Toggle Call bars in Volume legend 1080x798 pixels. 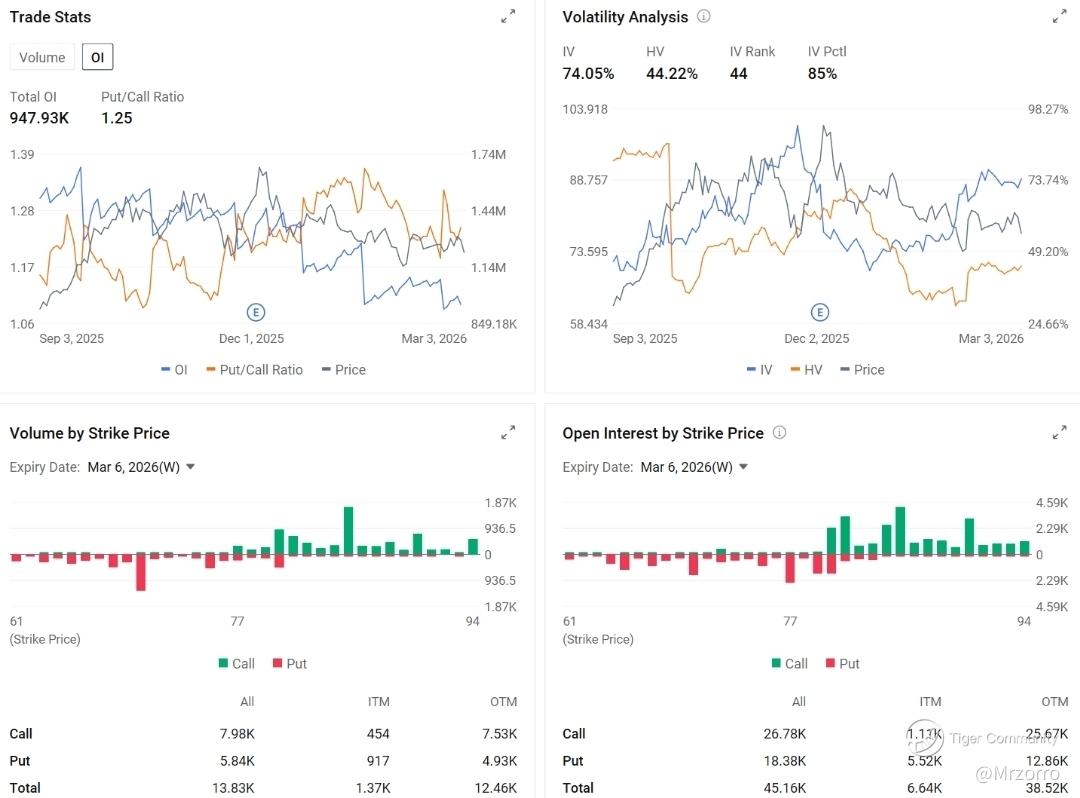[236, 663]
